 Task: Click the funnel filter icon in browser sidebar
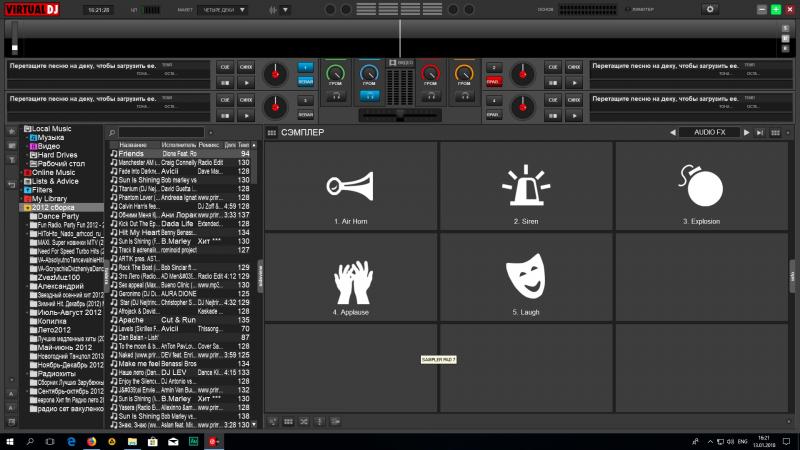(x=12, y=160)
